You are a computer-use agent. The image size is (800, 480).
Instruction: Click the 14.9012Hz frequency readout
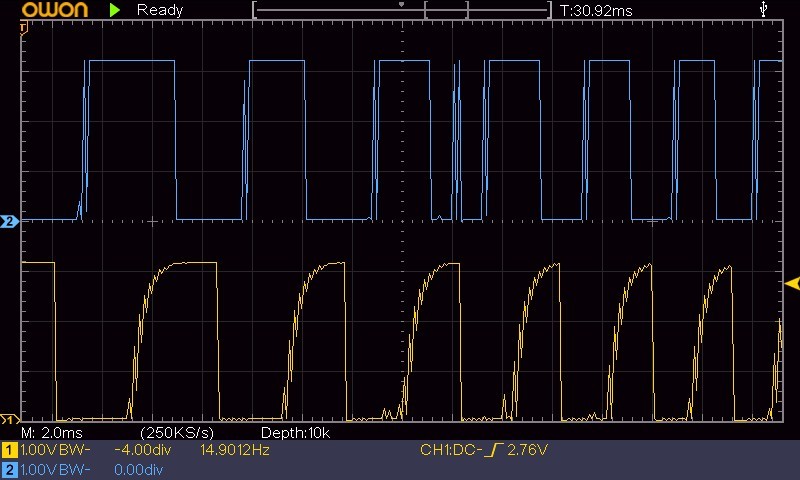[235, 450]
